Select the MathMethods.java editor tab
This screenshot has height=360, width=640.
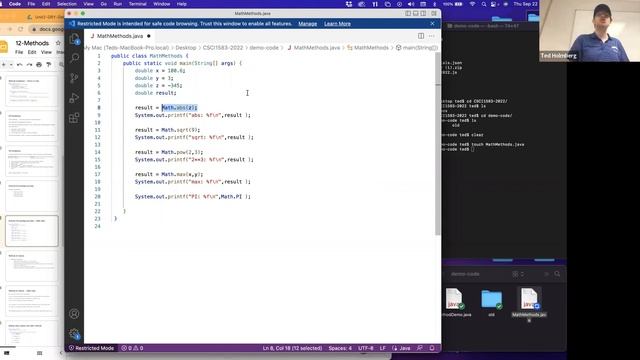tap(120, 36)
